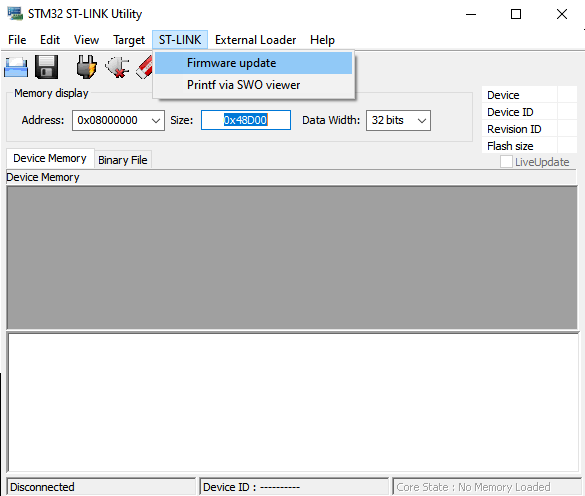Open the Help menu
585x496 pixels.
coord(322,40)
